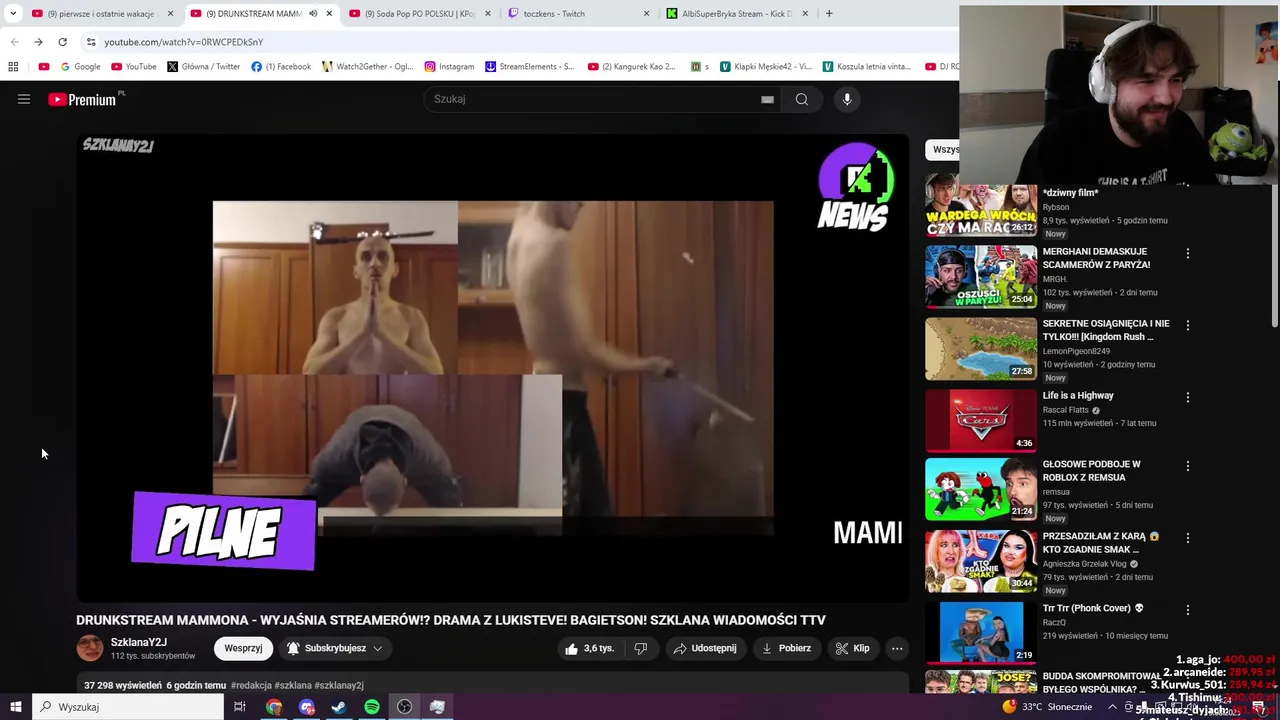Open the apps grid in bookmarks bar
Screen dimensions: 1280x720
[13, 67]
